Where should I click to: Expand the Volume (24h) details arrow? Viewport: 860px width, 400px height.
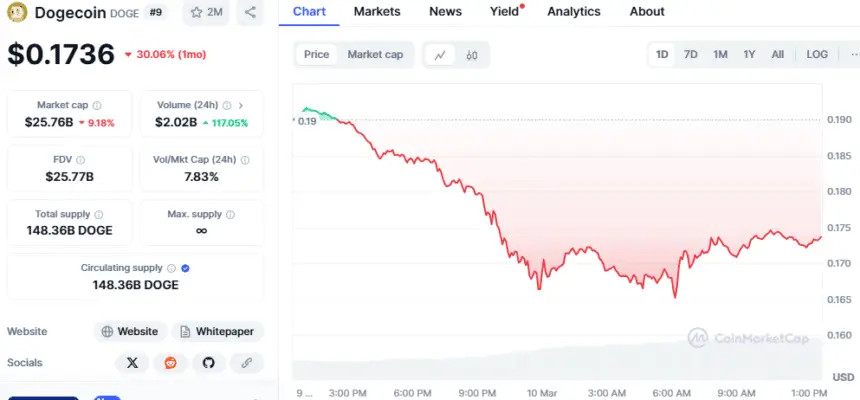click(x=240, y=105)
